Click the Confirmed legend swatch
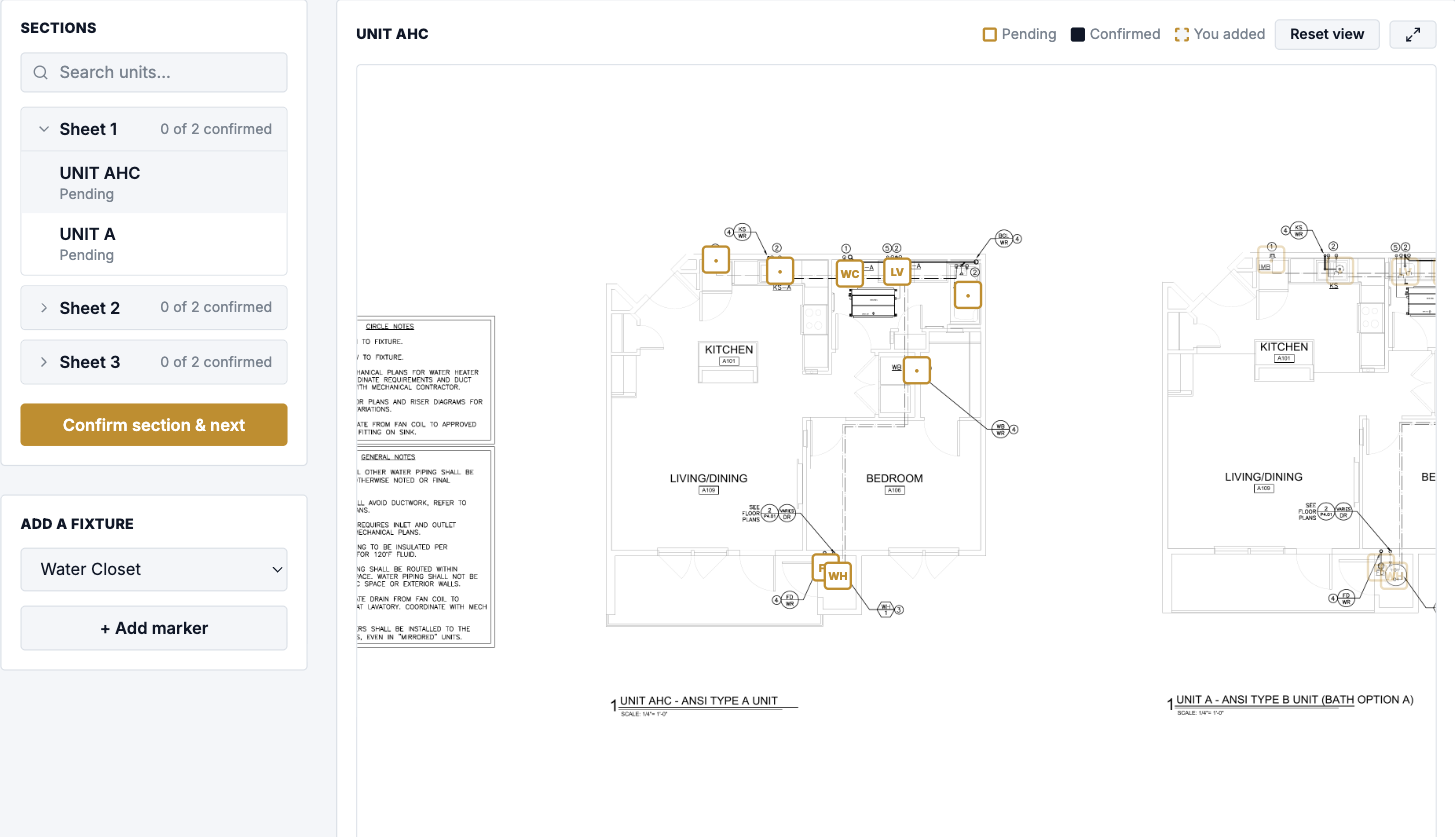Image resolution: width=1455 pixels, height=837 pixels. [x=1078, y=34]
